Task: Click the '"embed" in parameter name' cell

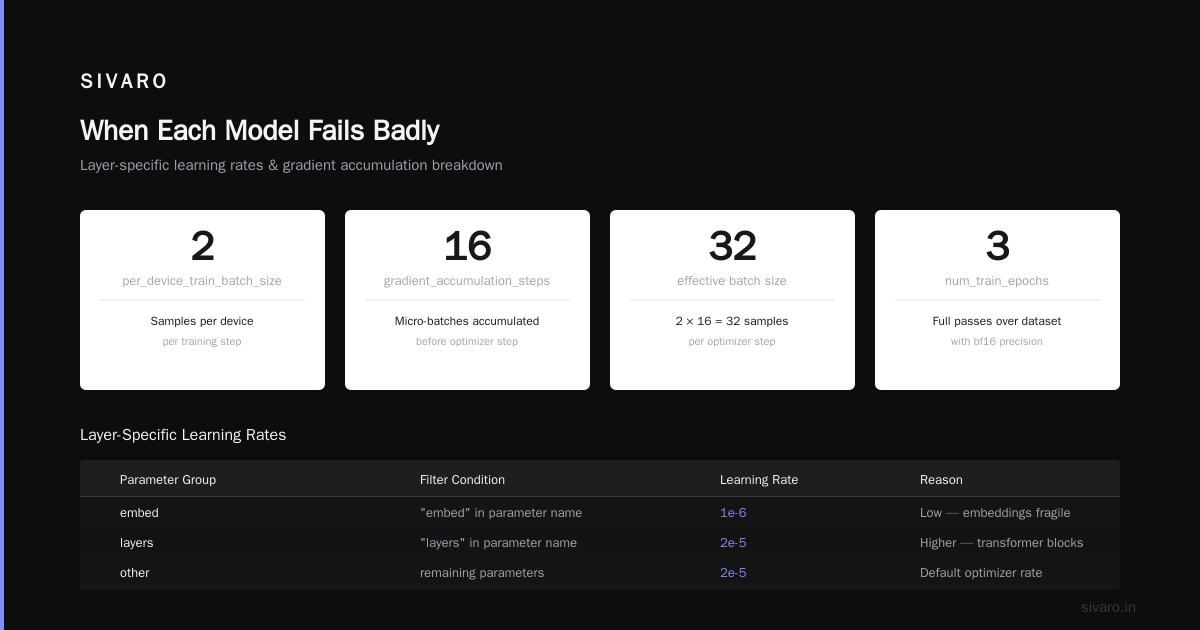Action: 501,513
